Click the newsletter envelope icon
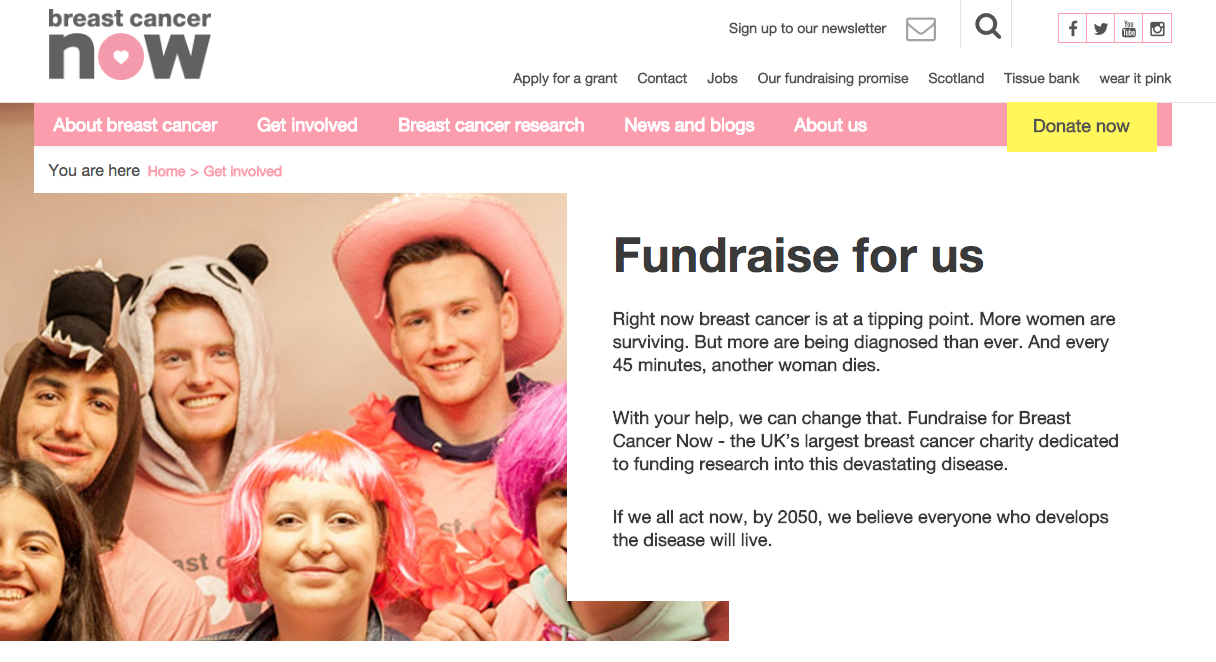The image size is (1216, 662). pyautogui.click(x=921, y=29)
